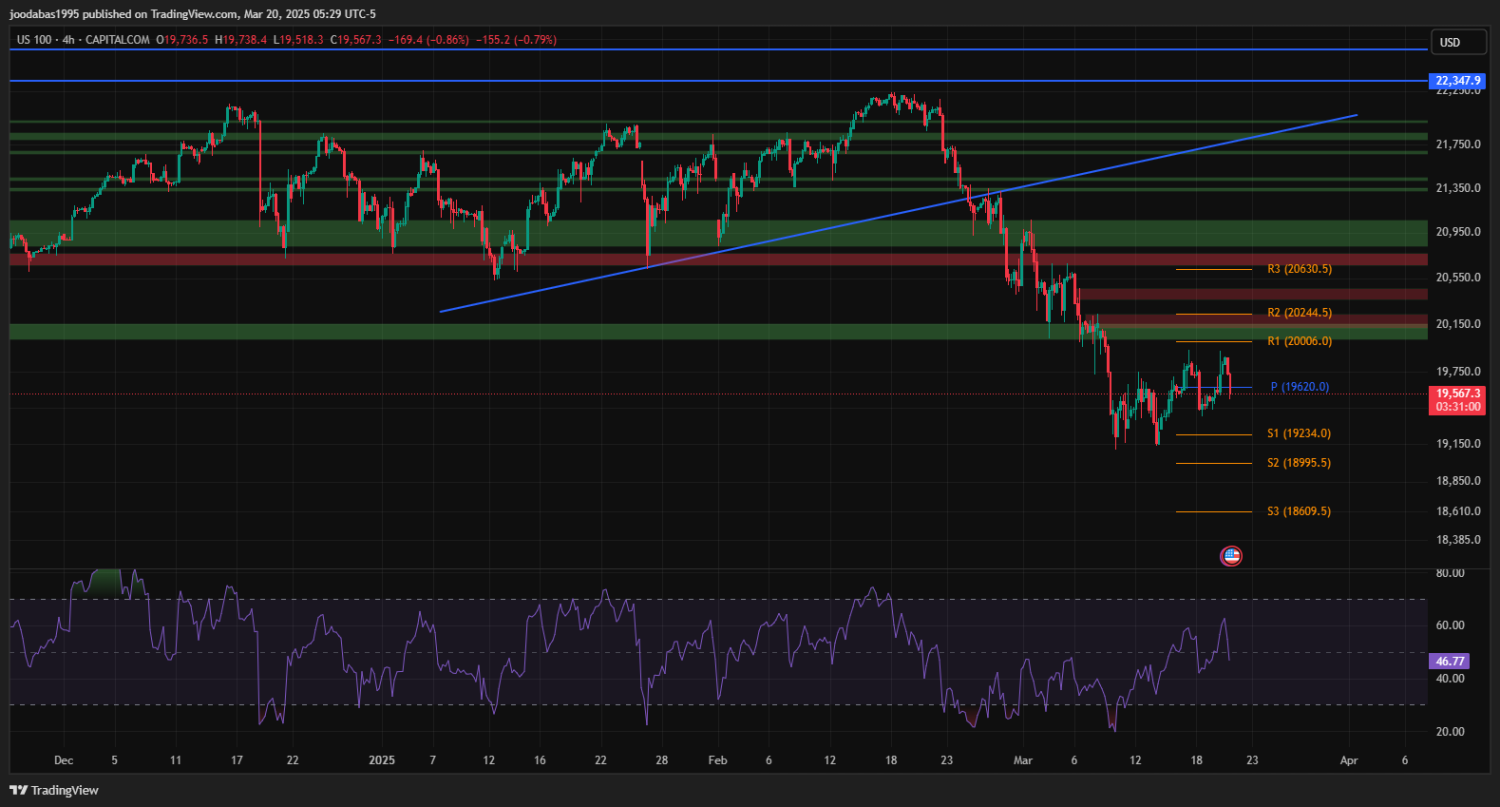The width and height of the screenshot is (1500, 807).
Task: Click the R1 (20006.0) resistance label
Action: pos(1299,341)
